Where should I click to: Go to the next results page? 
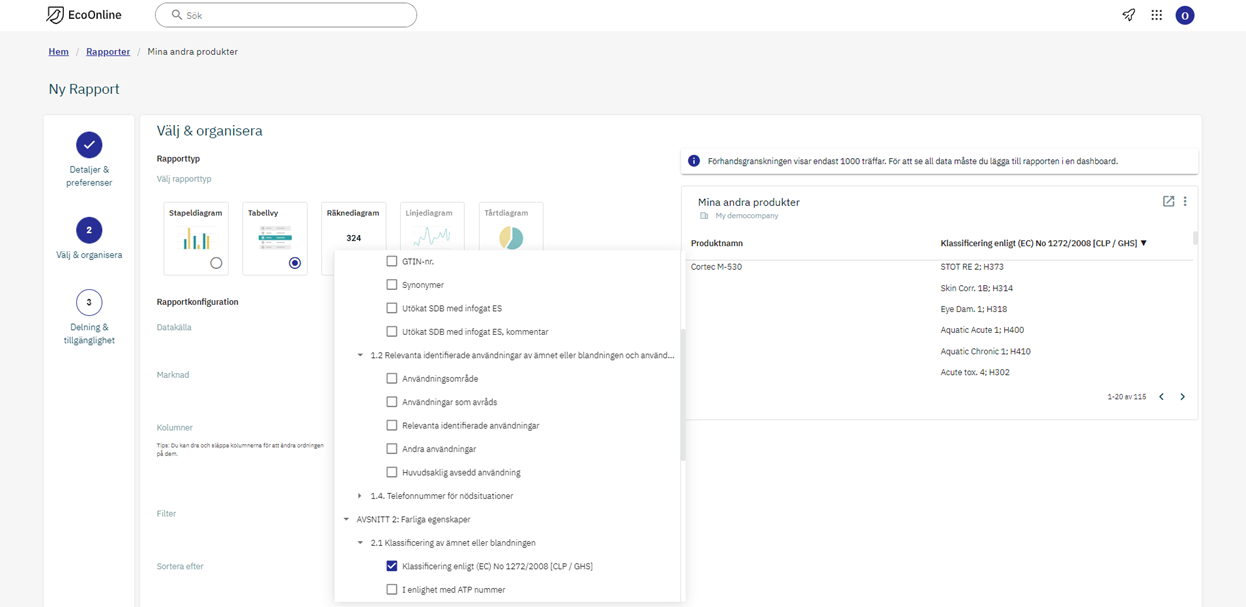point(1182,397)
